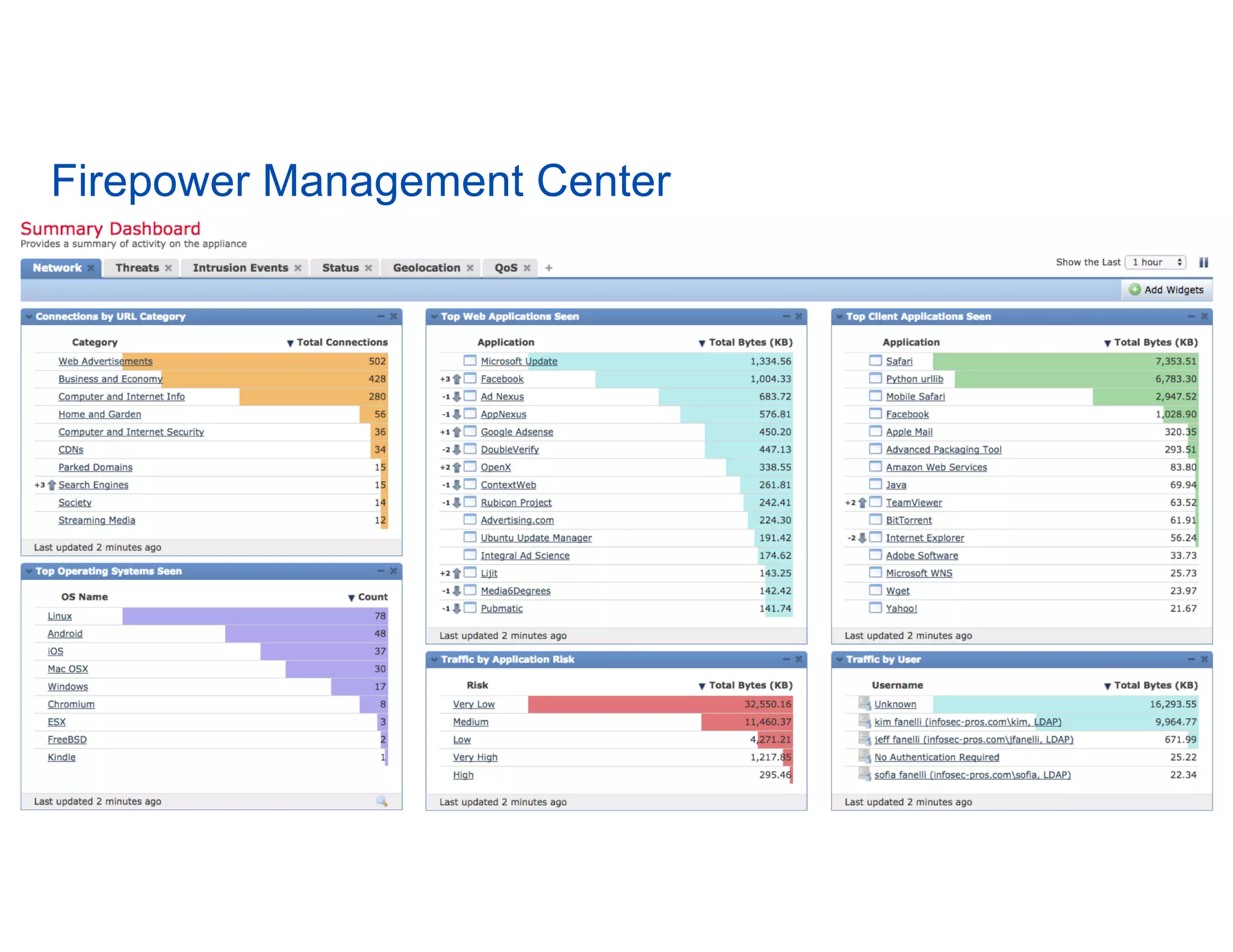Close the Geolocation tab x icon
This screenshot has height=952, width=1233.
coord(470,268)
